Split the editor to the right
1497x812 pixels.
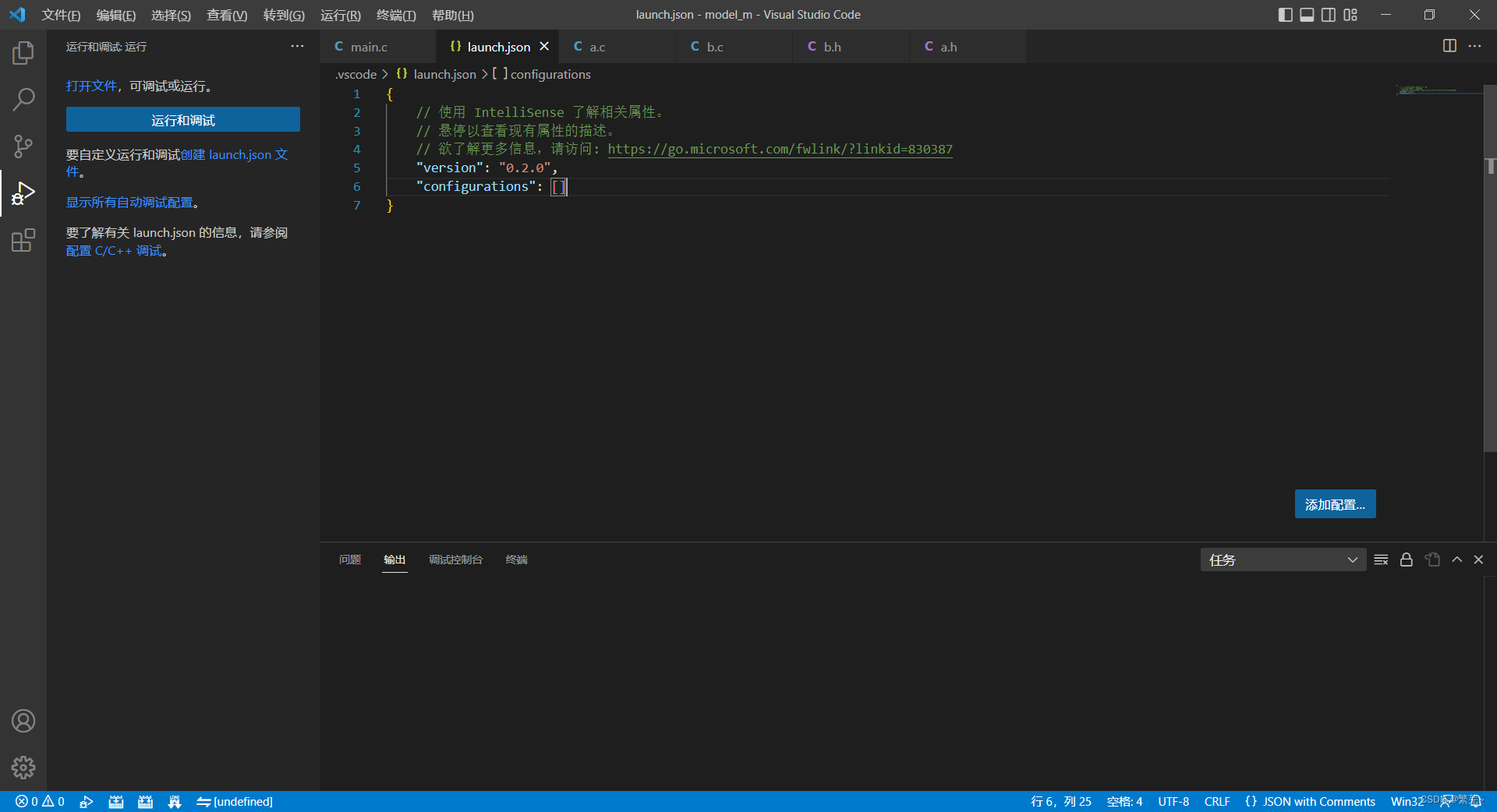point(1449,46)
